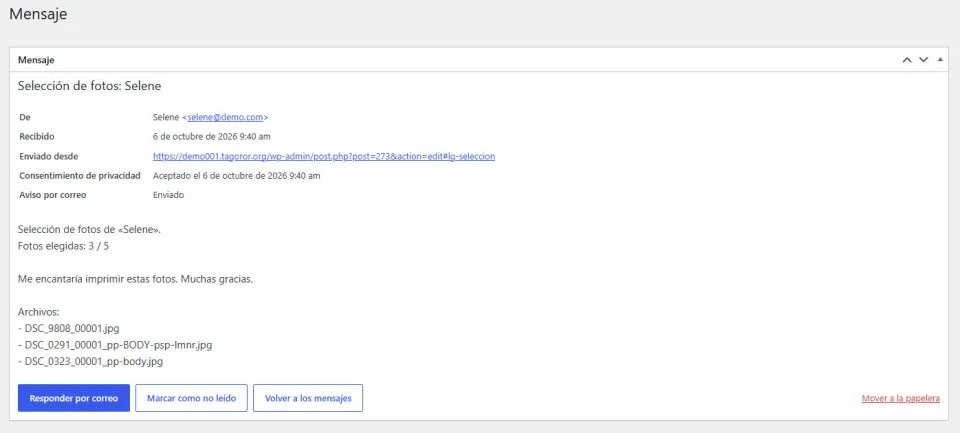This screenshot has height=433, width=960.
Task: Click the subject Selección de fotos: Selene
Action: pos(89,86)
